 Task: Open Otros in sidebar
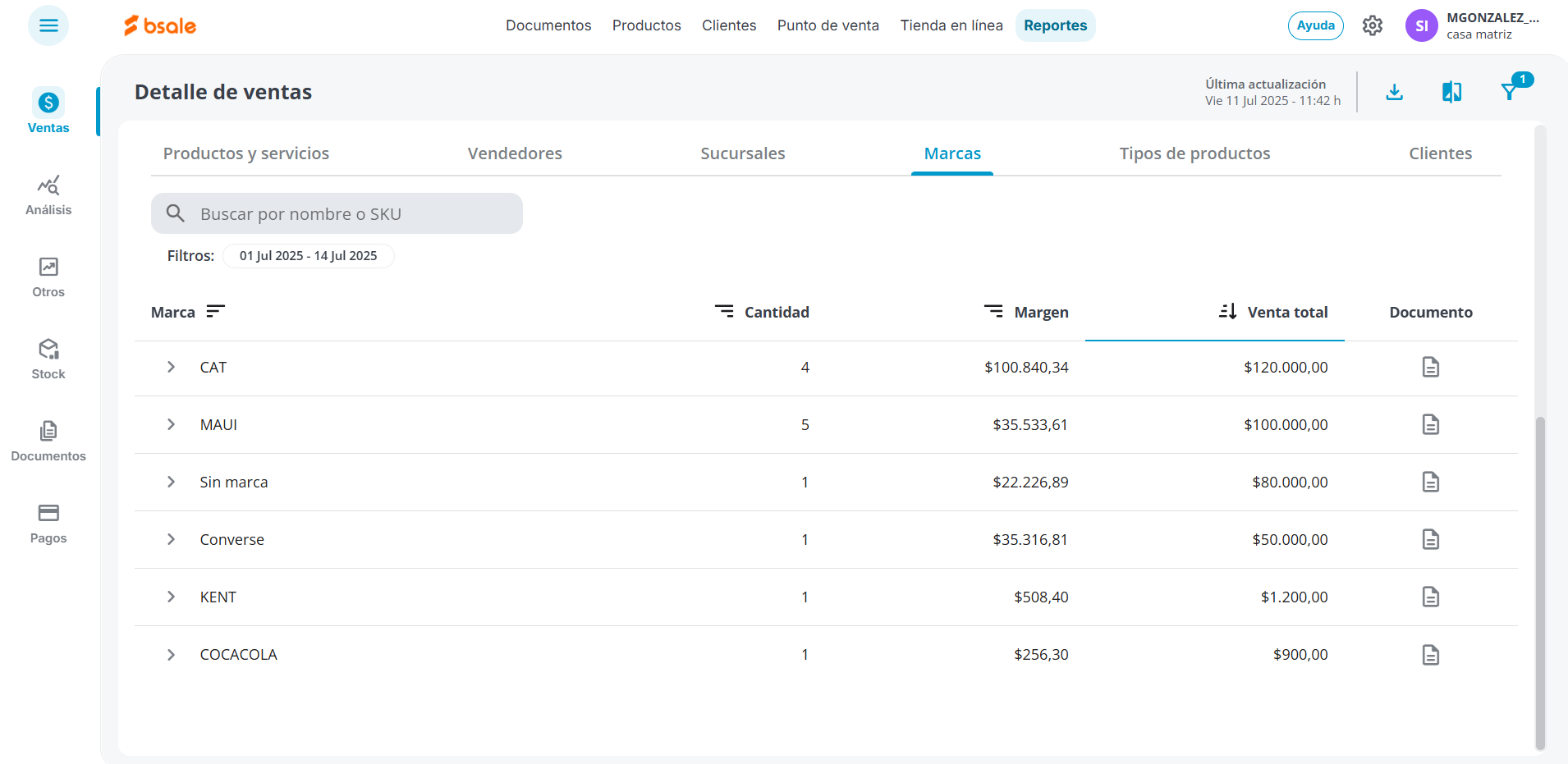(48, 277)
